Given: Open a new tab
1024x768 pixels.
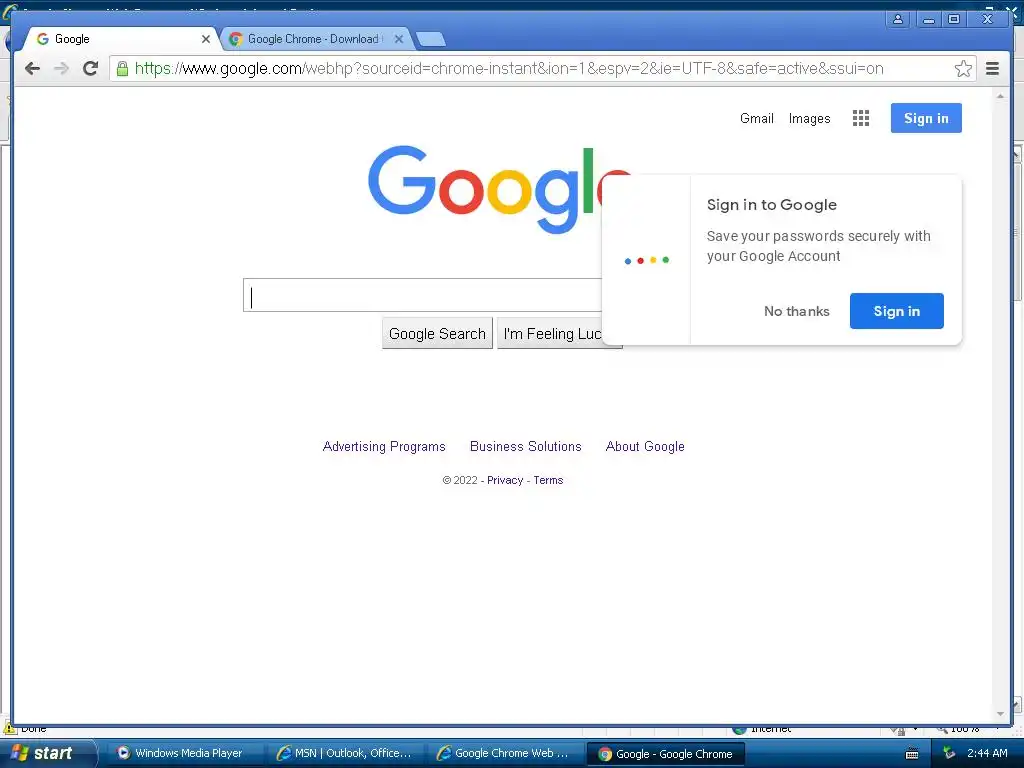Looking at the screenshot, I should click(431, 39).
